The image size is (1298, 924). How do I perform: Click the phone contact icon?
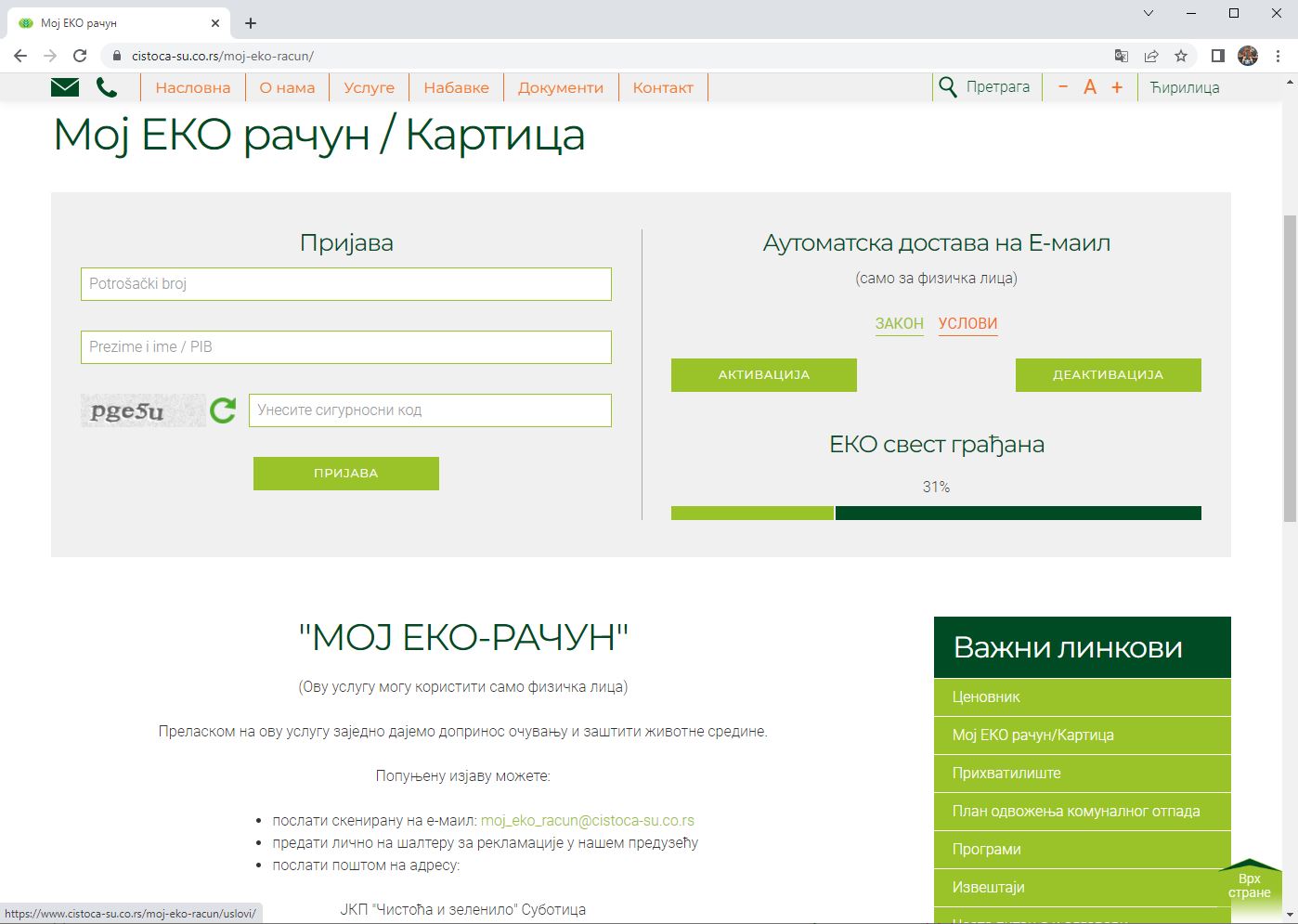click(x=107, y=87)
